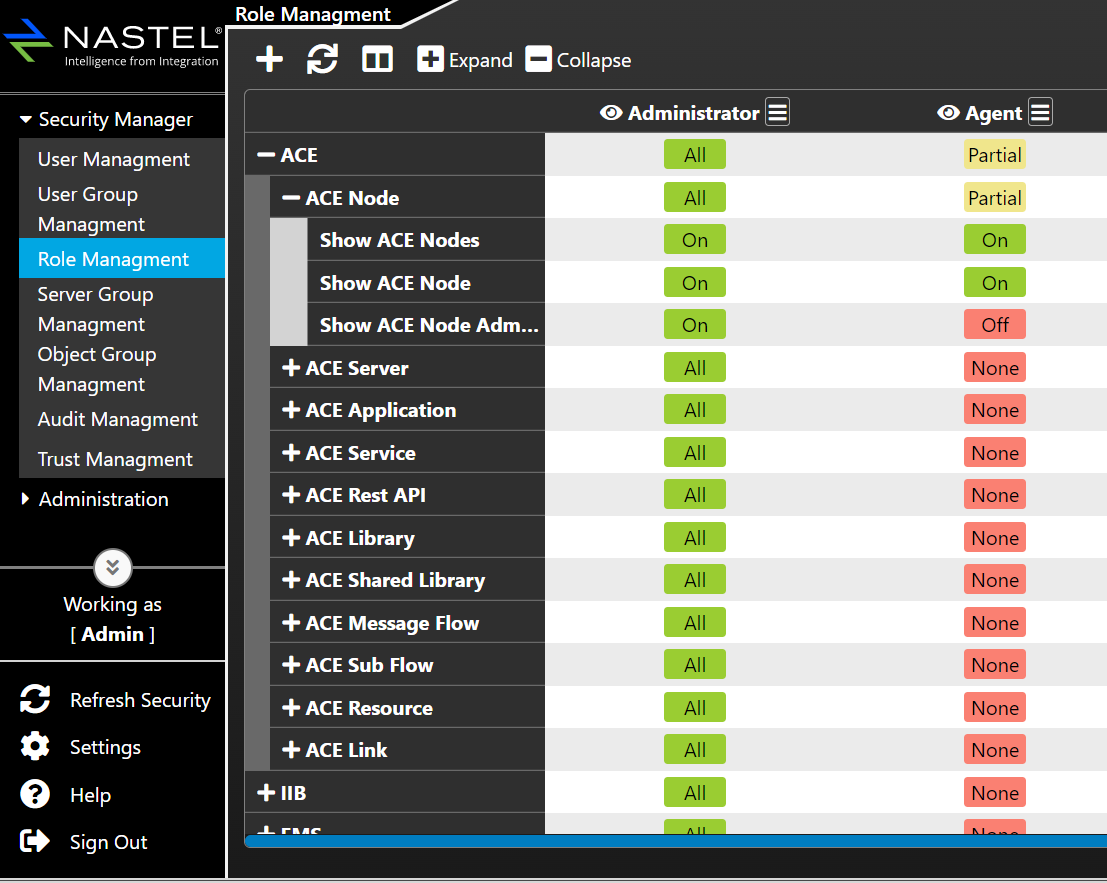This screenshot has width=1107, height=883.
Task: Click the Sign Out link text
Action: coord(109,842)
